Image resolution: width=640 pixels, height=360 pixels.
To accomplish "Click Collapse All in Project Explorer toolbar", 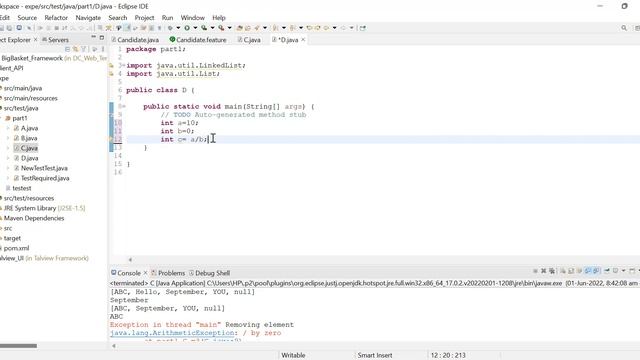I will 67,49.
